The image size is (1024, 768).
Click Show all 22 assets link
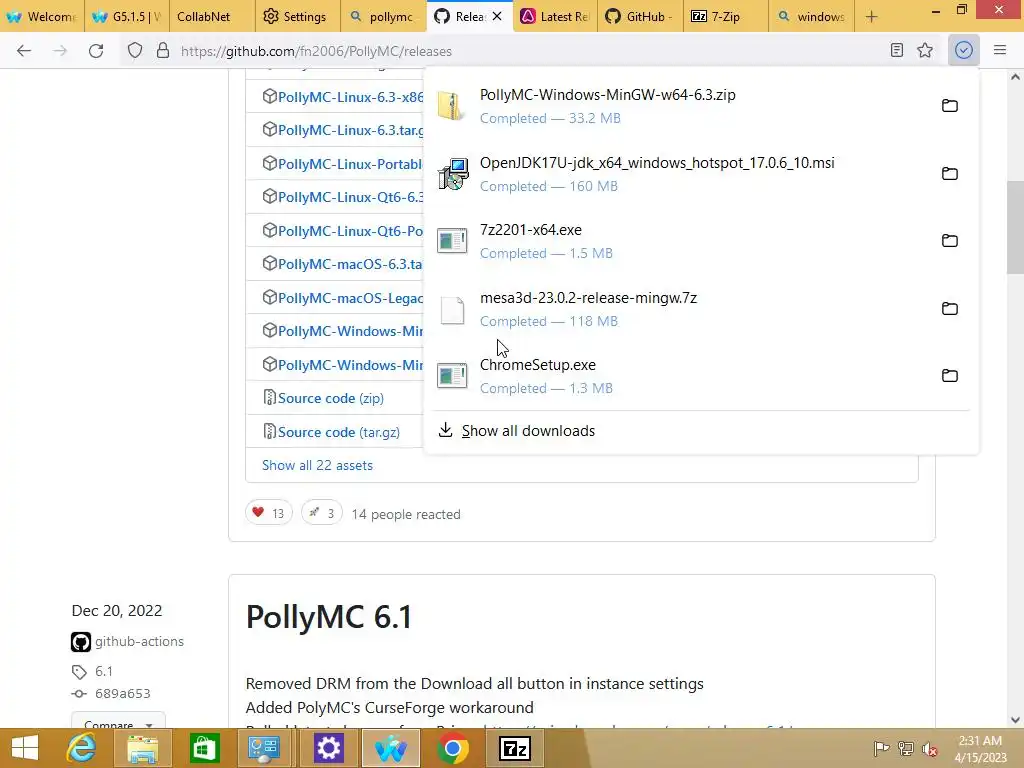pyautogui.click(x=317, y=466)
